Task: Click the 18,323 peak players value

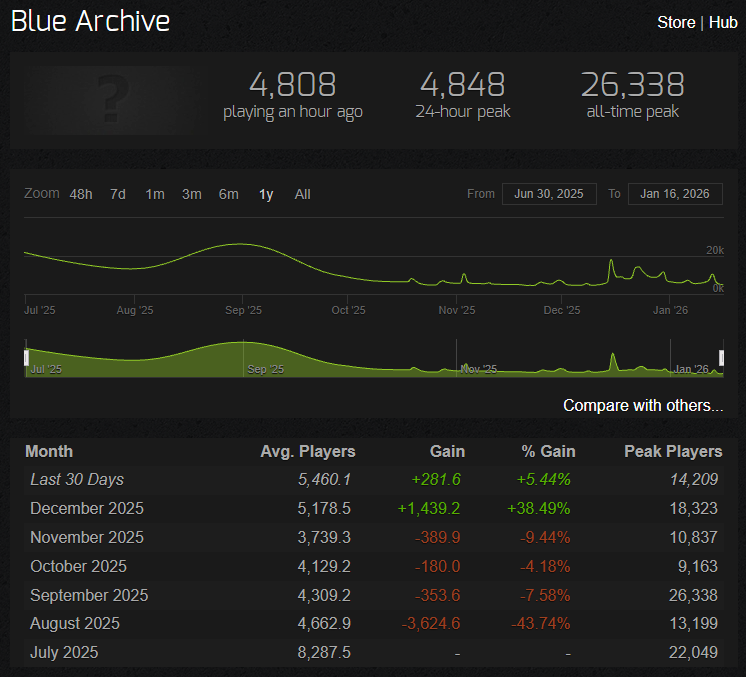Action: 694,508
